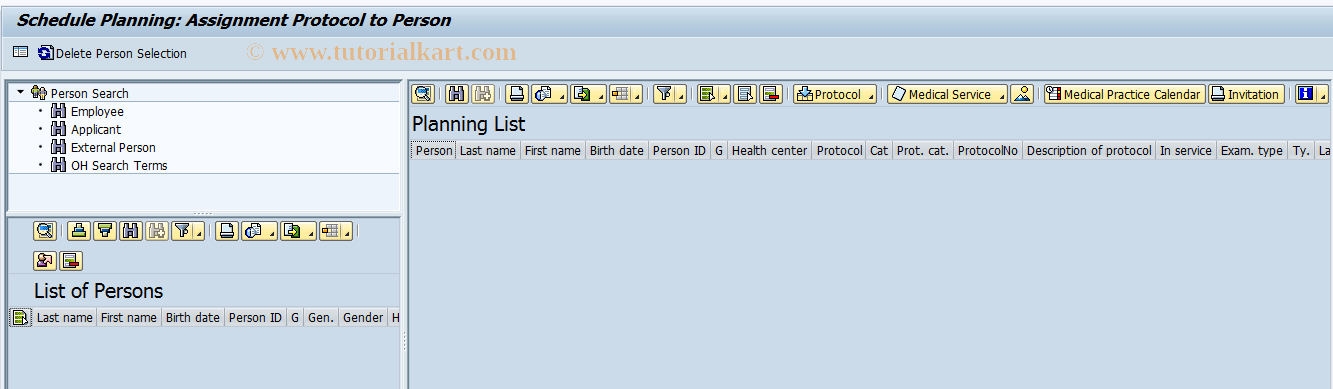This screenshot has height=389, width=1333.
Task: Click list icon with red marker in Planning List toolbar
Action: pos(770,94)
